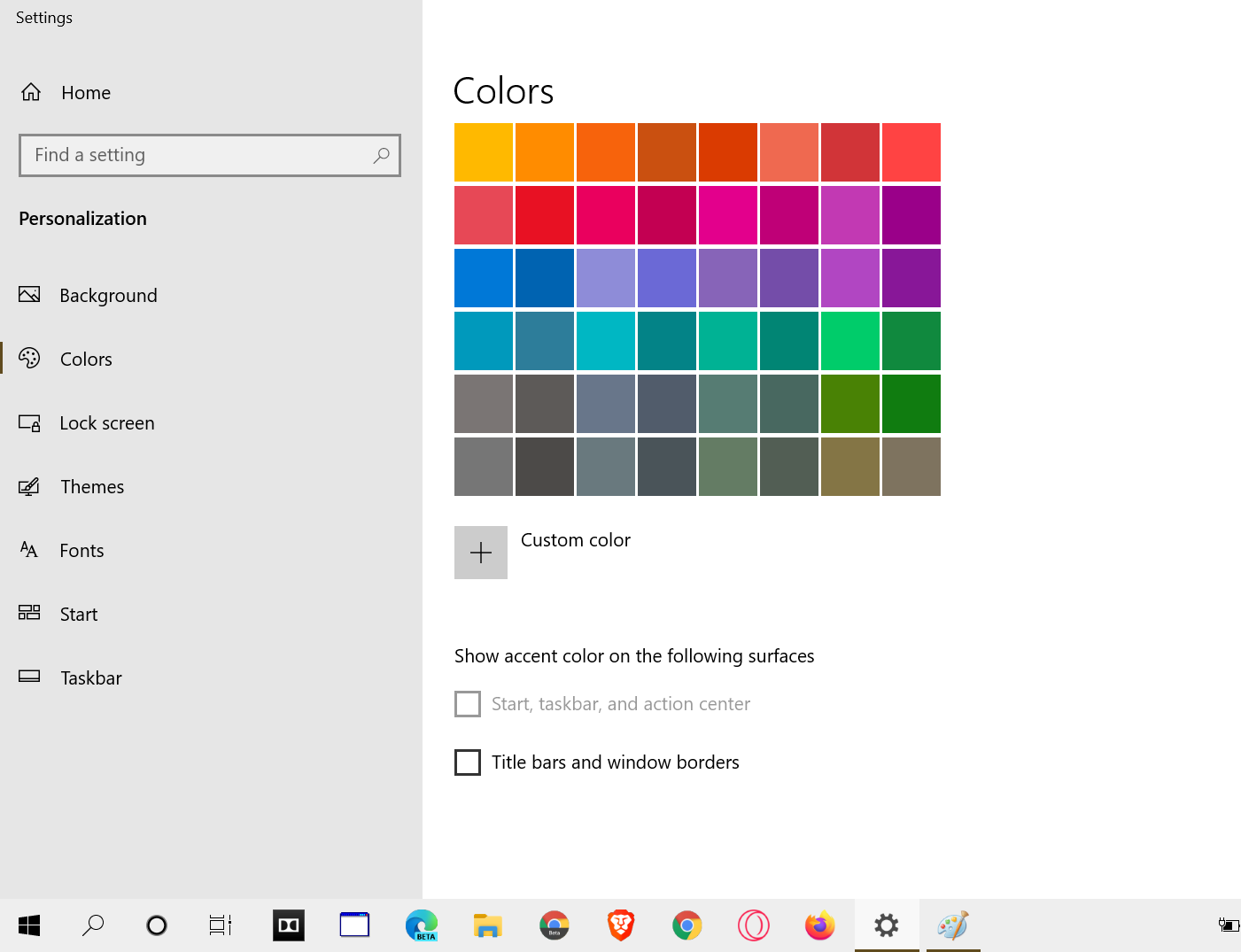Click the search magnifier in Find a setting
1241x952 pixels.
(381, 155)
